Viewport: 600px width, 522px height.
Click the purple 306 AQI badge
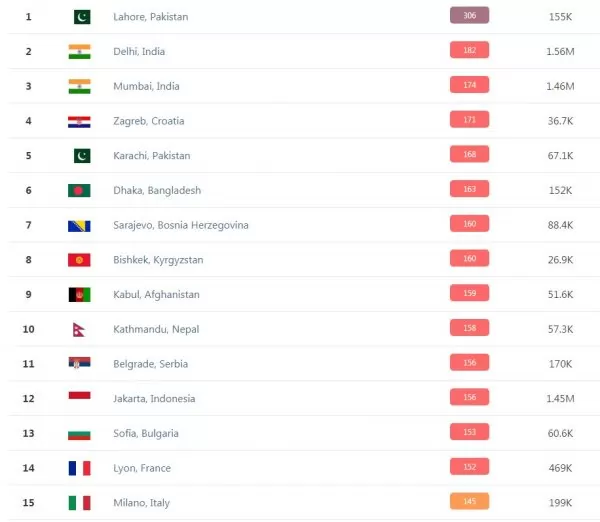(469, 15)
